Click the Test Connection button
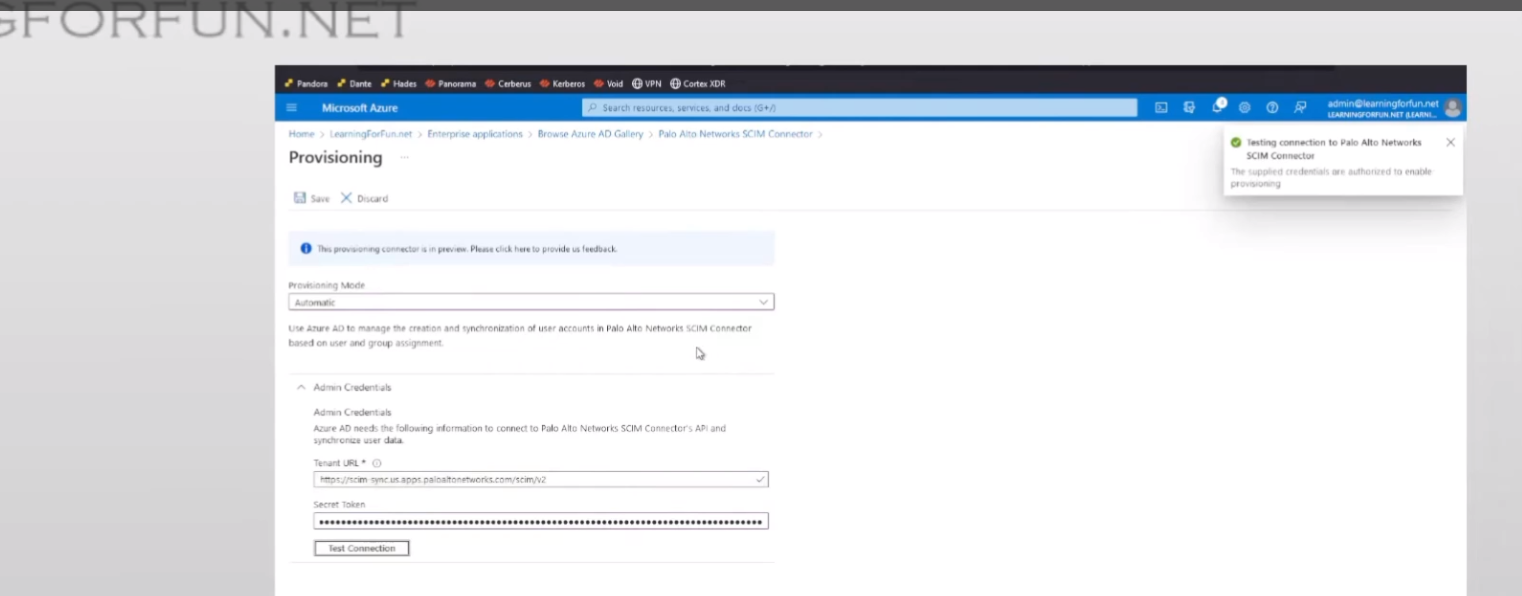The width and height of the screenshot is (1522, 596). [361, 548]
